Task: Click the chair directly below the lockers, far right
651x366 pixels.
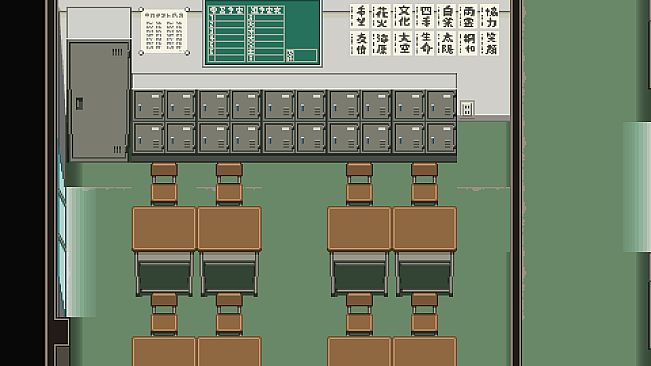Action: [424, 183]
